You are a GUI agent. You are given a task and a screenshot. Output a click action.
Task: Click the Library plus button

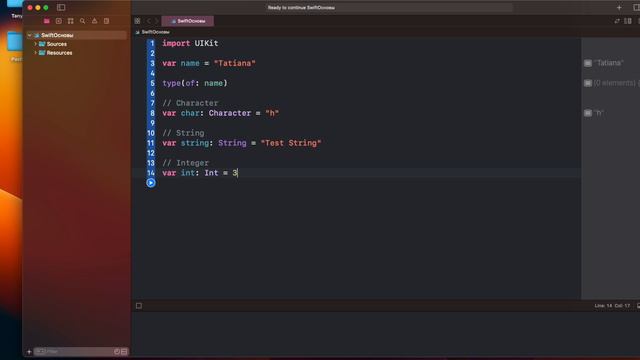click(x=619, y=7)
